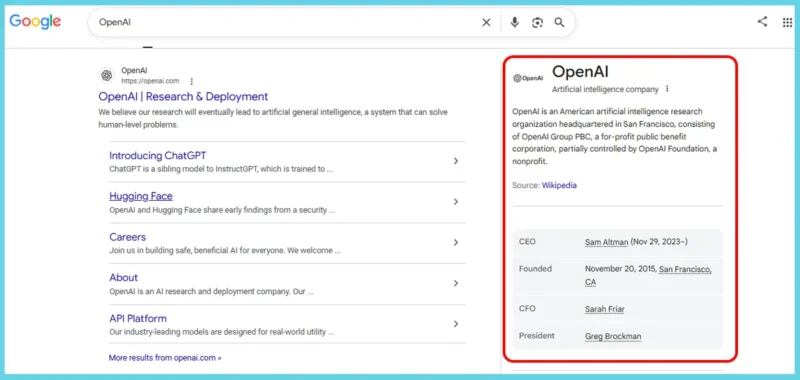This screenshot has height=380, width=800.
Task: Open OpenAI | Research & Deployment result
Action: pos(183,96)
